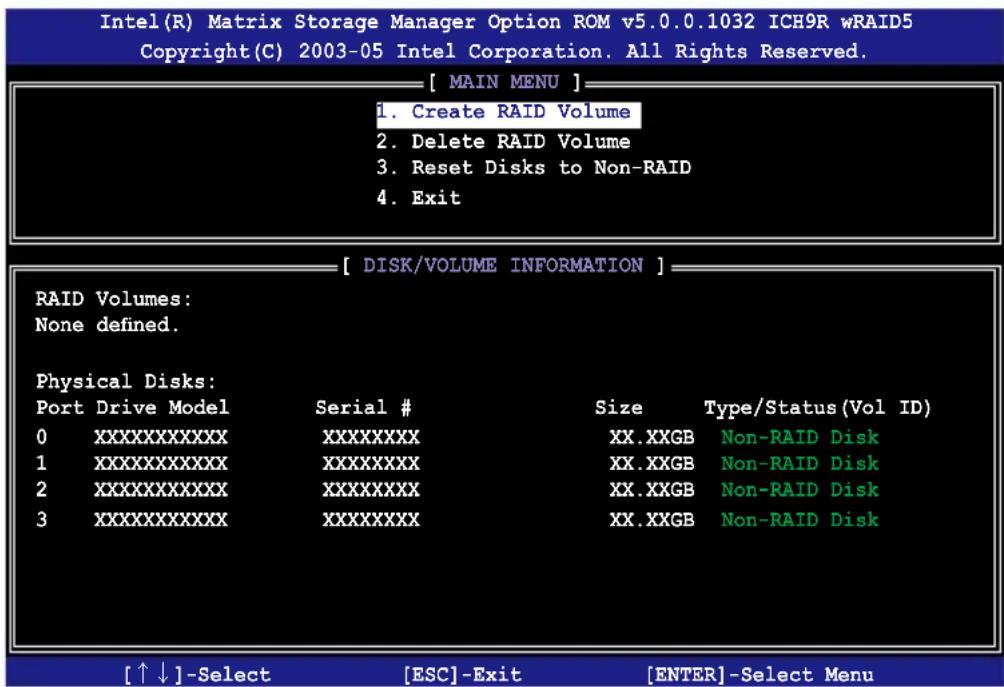The height and width of the screenshot is (687, 1004).
Task: Click Non-RAID Disk status for port 3
Action: point(800,519)
